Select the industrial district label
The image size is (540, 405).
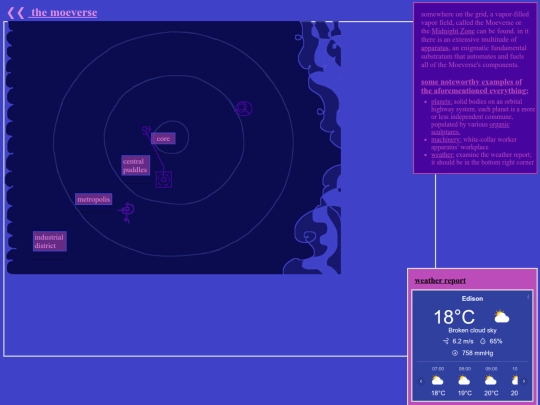pyautogui.click(x=50, y=241)
